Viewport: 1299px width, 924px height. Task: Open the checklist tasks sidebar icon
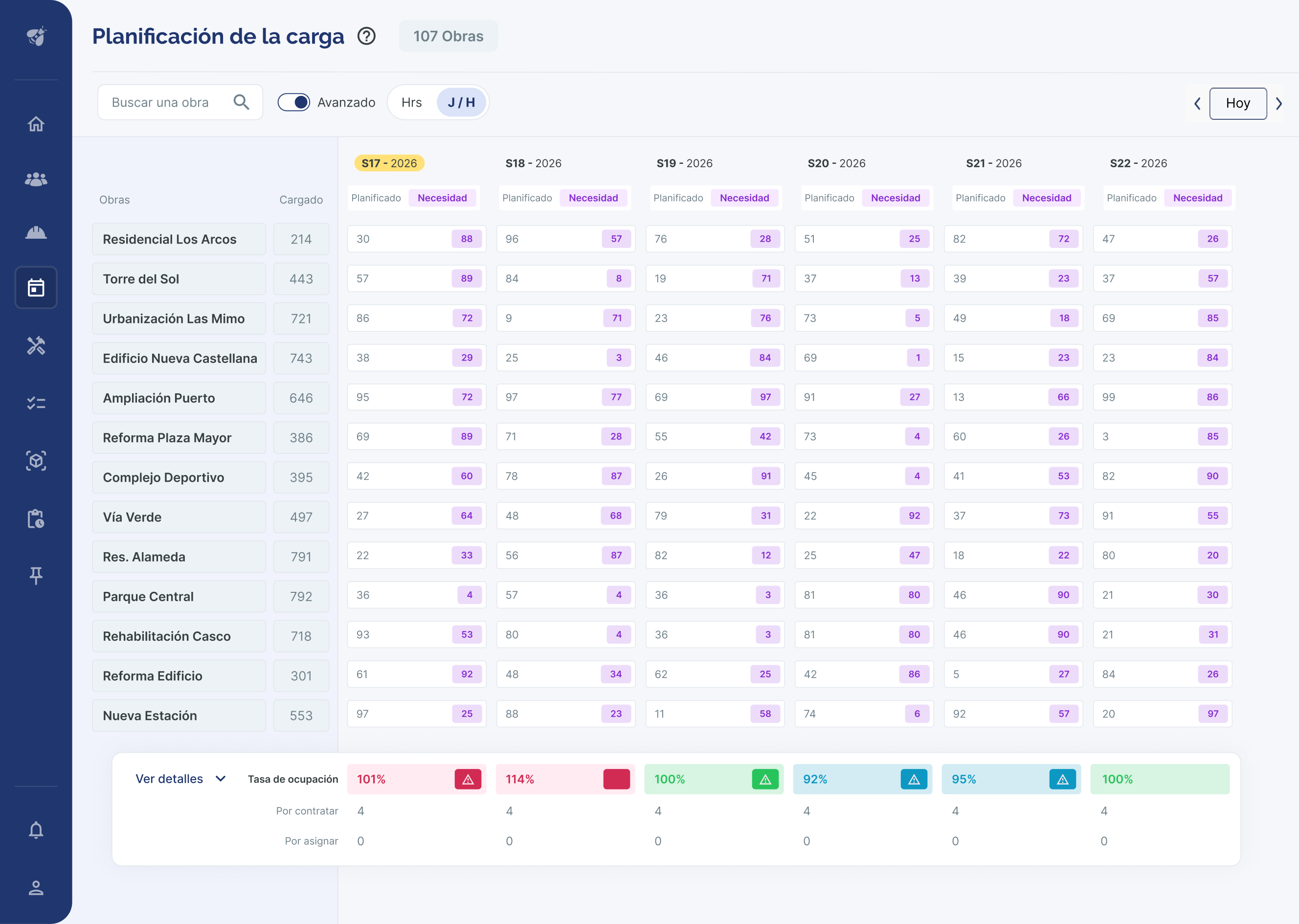36,403
